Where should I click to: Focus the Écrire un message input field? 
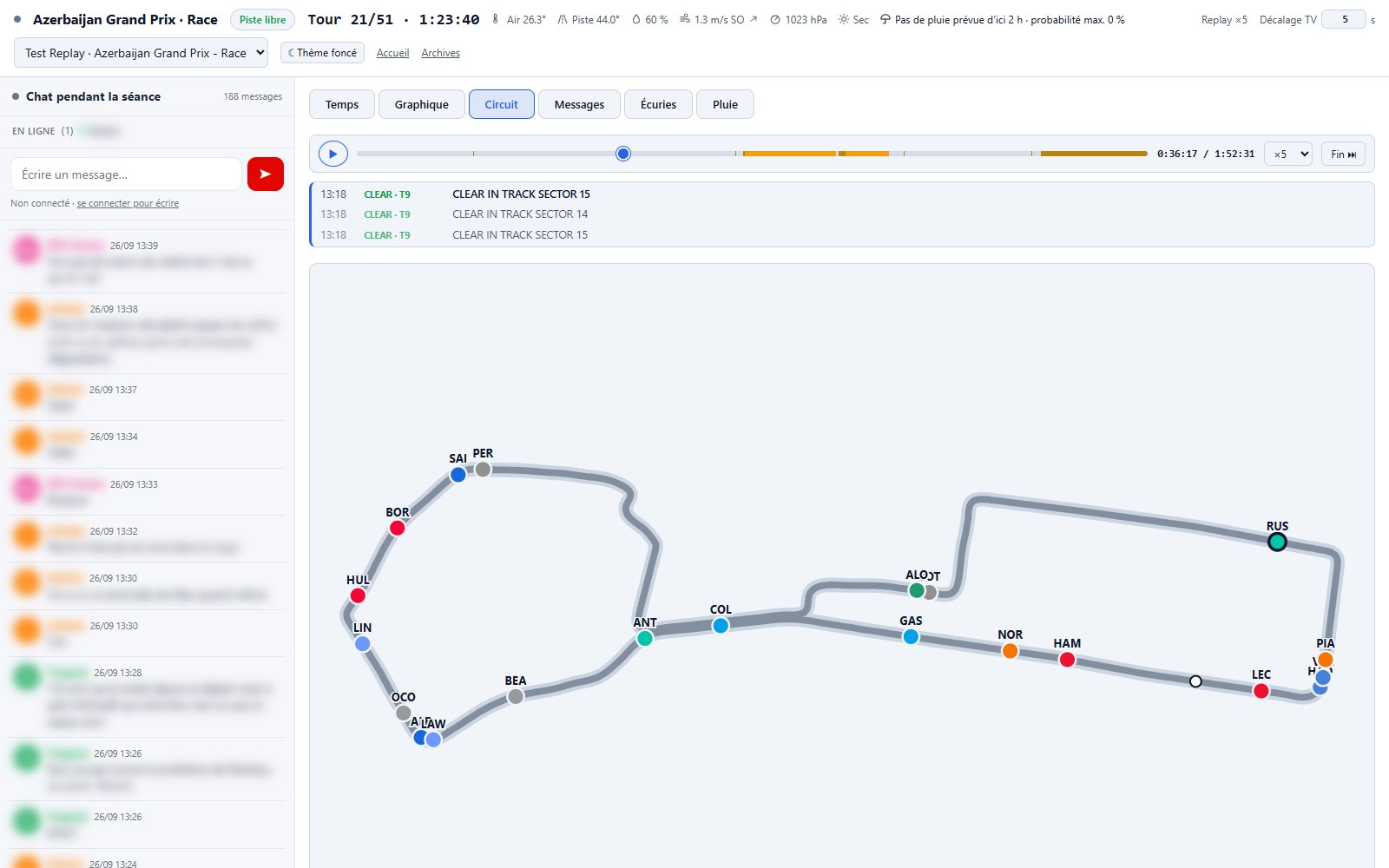pyautogui.click(x=127, y=174)
